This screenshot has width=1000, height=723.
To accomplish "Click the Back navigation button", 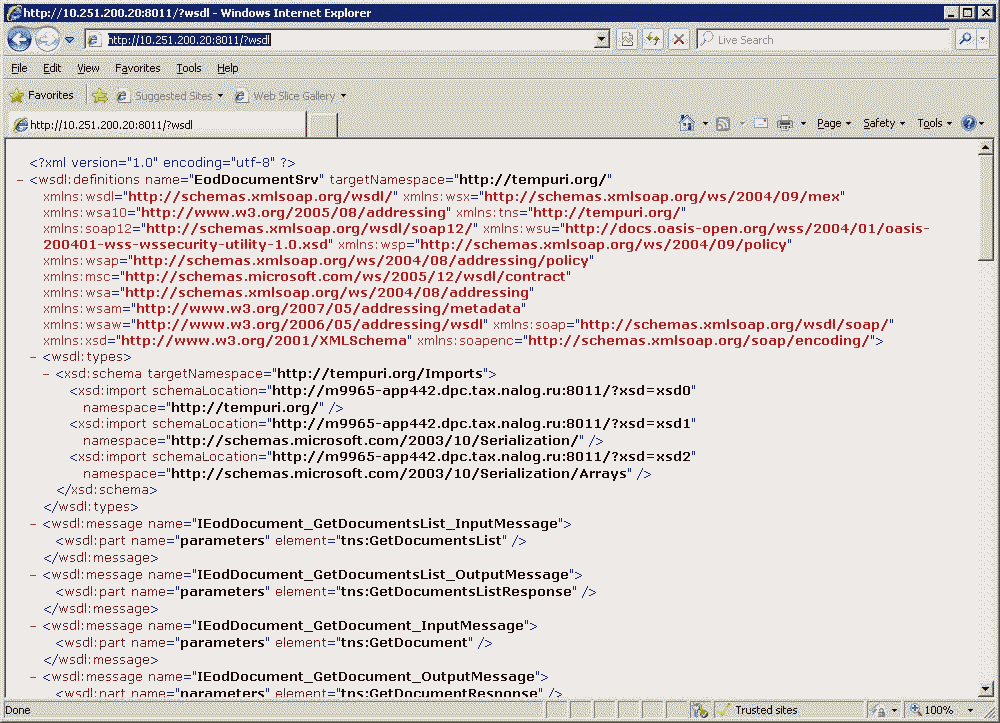I will (19, 40).
